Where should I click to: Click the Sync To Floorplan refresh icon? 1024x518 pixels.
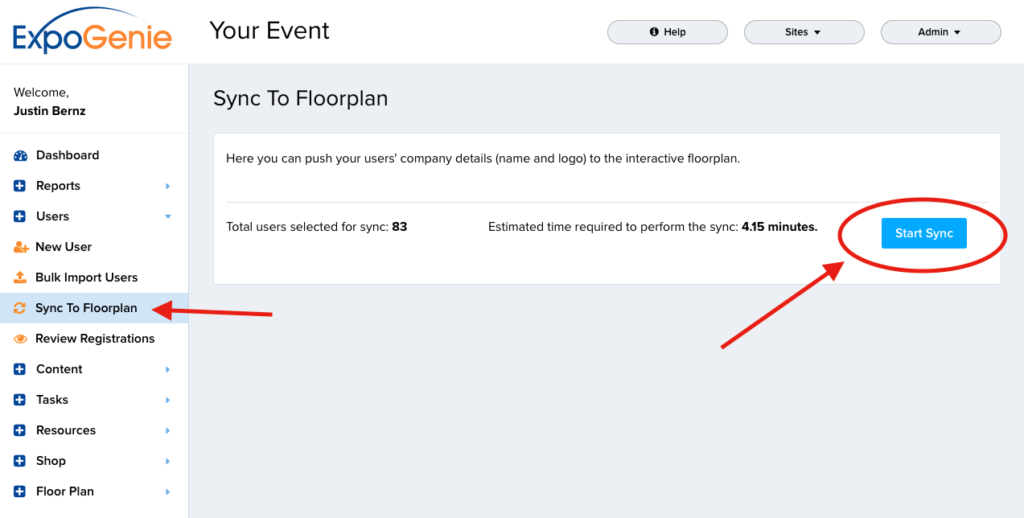click(x=20, y=308)
